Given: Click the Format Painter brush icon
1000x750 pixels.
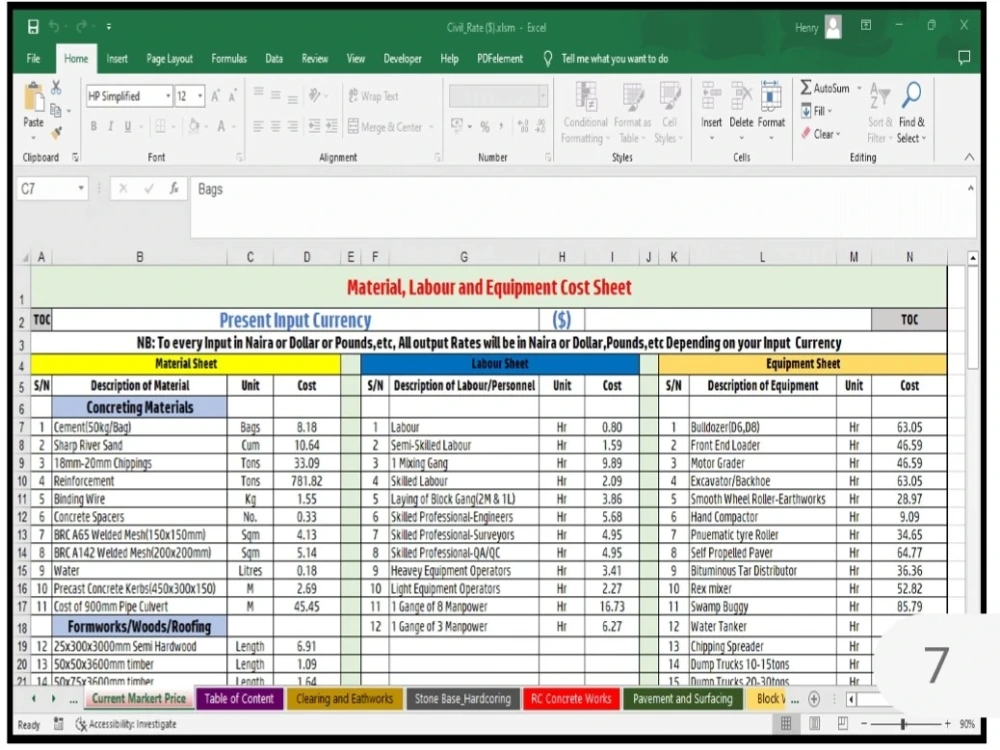Looking at the screenshot, I should point(56,133).
